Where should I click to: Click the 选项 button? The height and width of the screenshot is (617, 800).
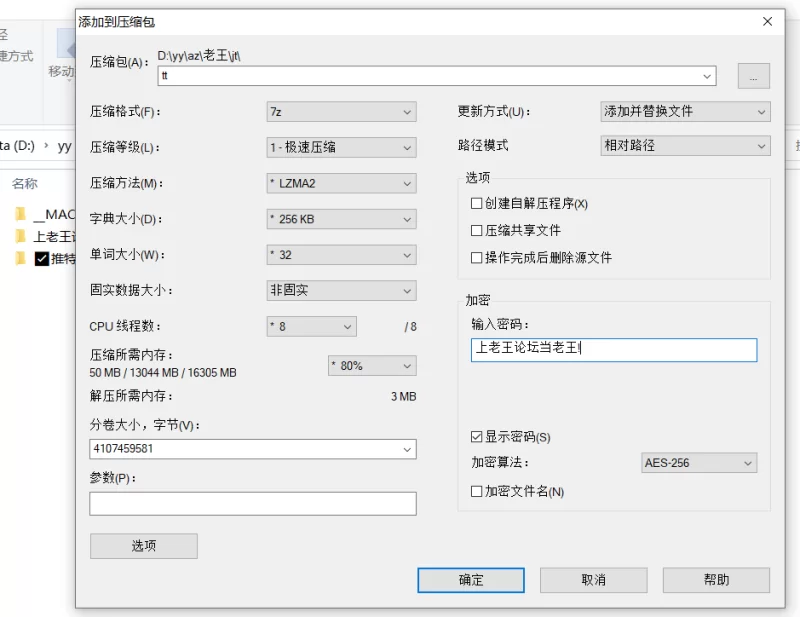(x=143, y=546)
